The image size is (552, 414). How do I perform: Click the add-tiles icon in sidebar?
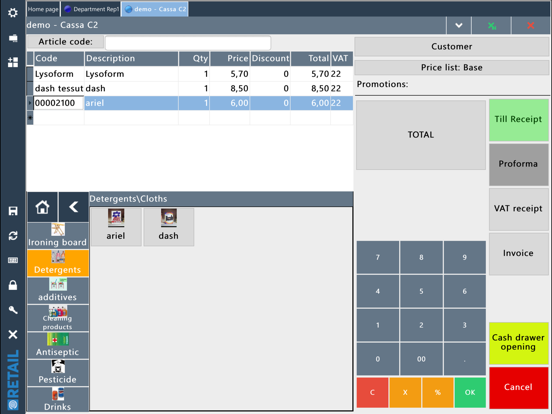click(13, 62)
